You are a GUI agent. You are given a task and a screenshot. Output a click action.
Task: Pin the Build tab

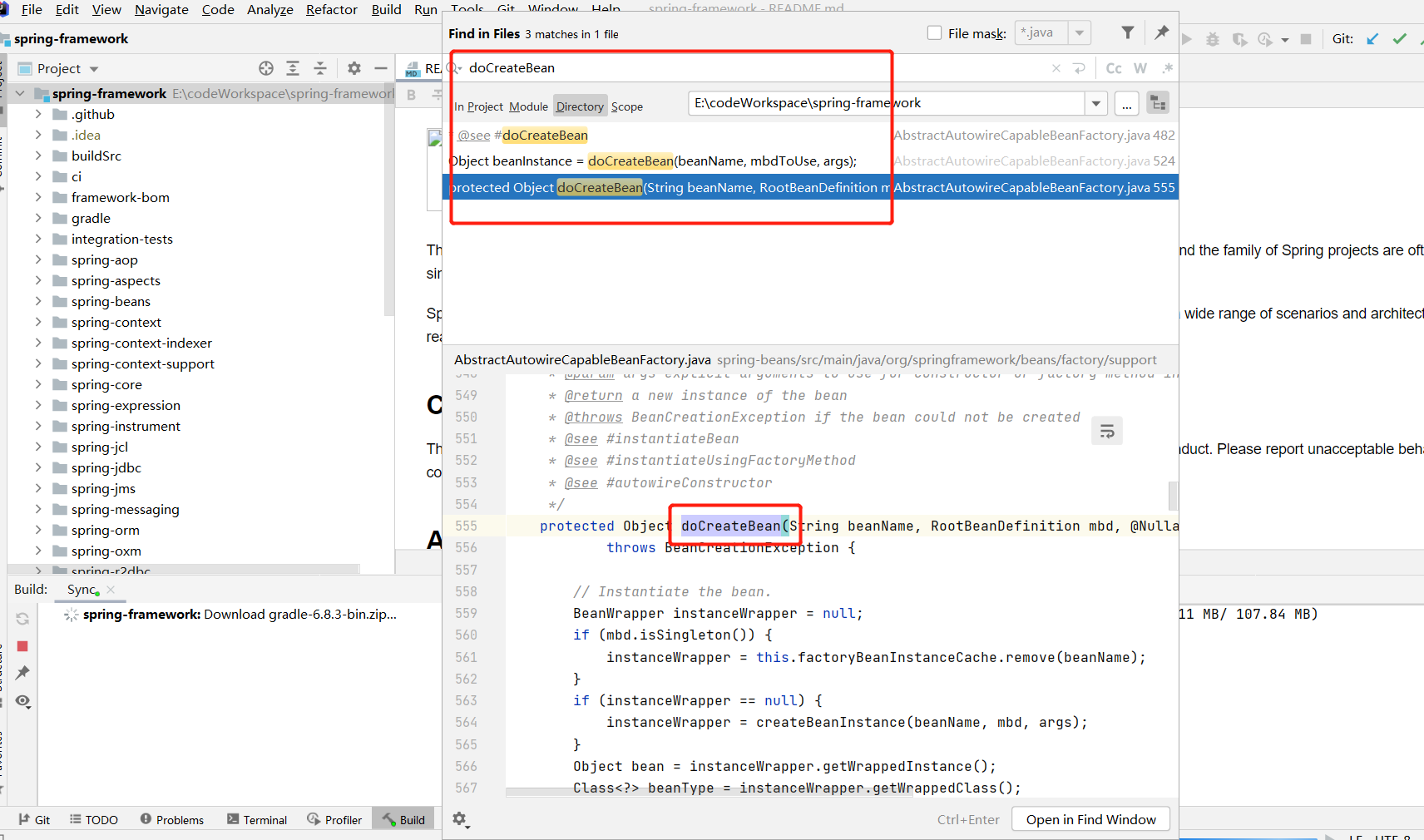click(x=22, y=673)
